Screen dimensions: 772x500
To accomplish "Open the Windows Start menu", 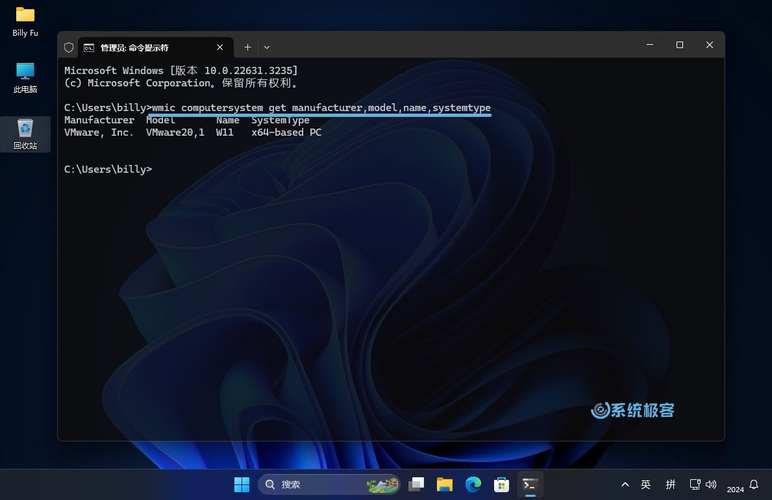I will coord(242,485).
